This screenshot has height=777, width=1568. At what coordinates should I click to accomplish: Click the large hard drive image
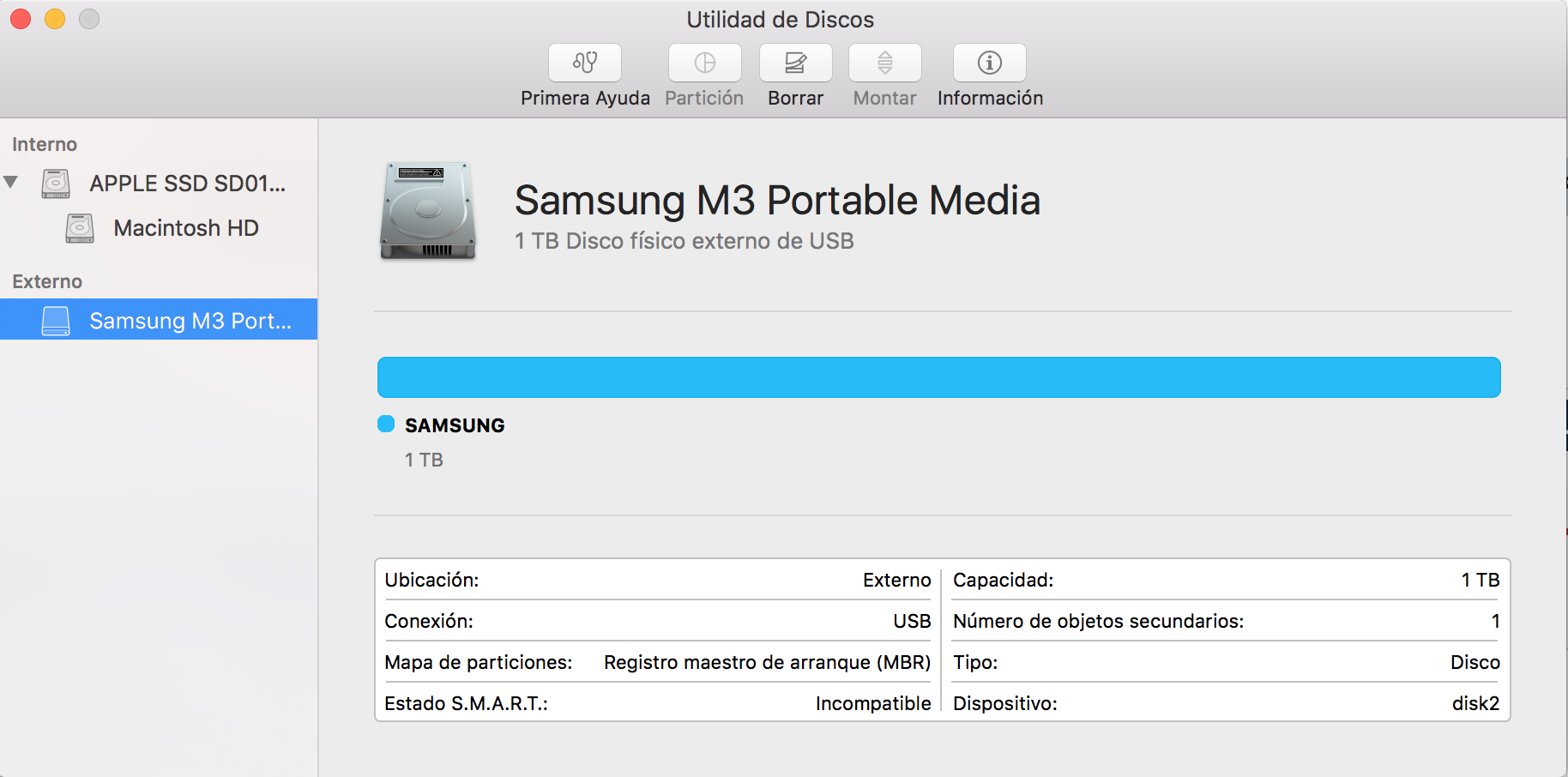point(428,211)
